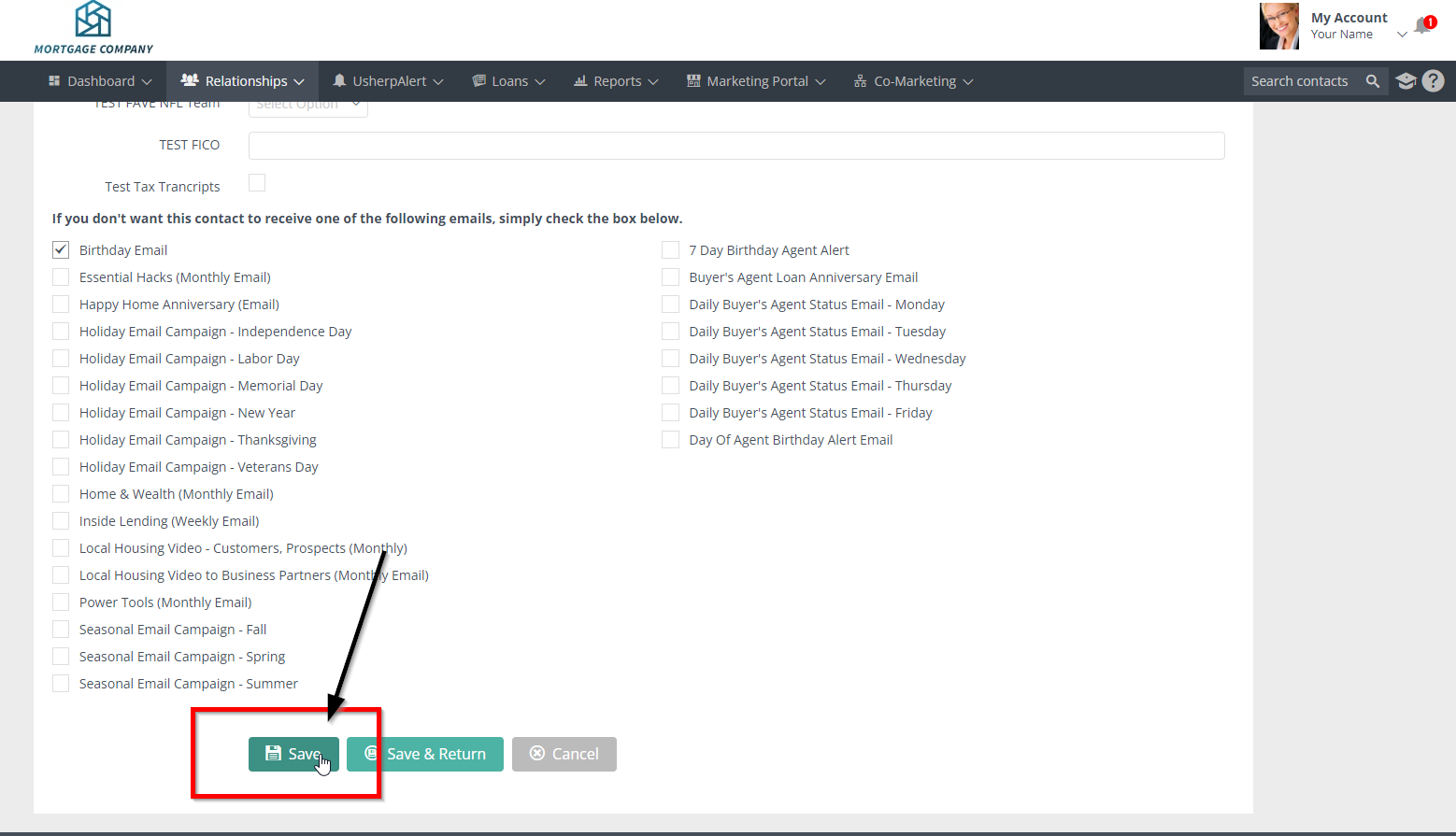Click the profile photo avatar
1456x836 pixels.
tap(1278, 26)
